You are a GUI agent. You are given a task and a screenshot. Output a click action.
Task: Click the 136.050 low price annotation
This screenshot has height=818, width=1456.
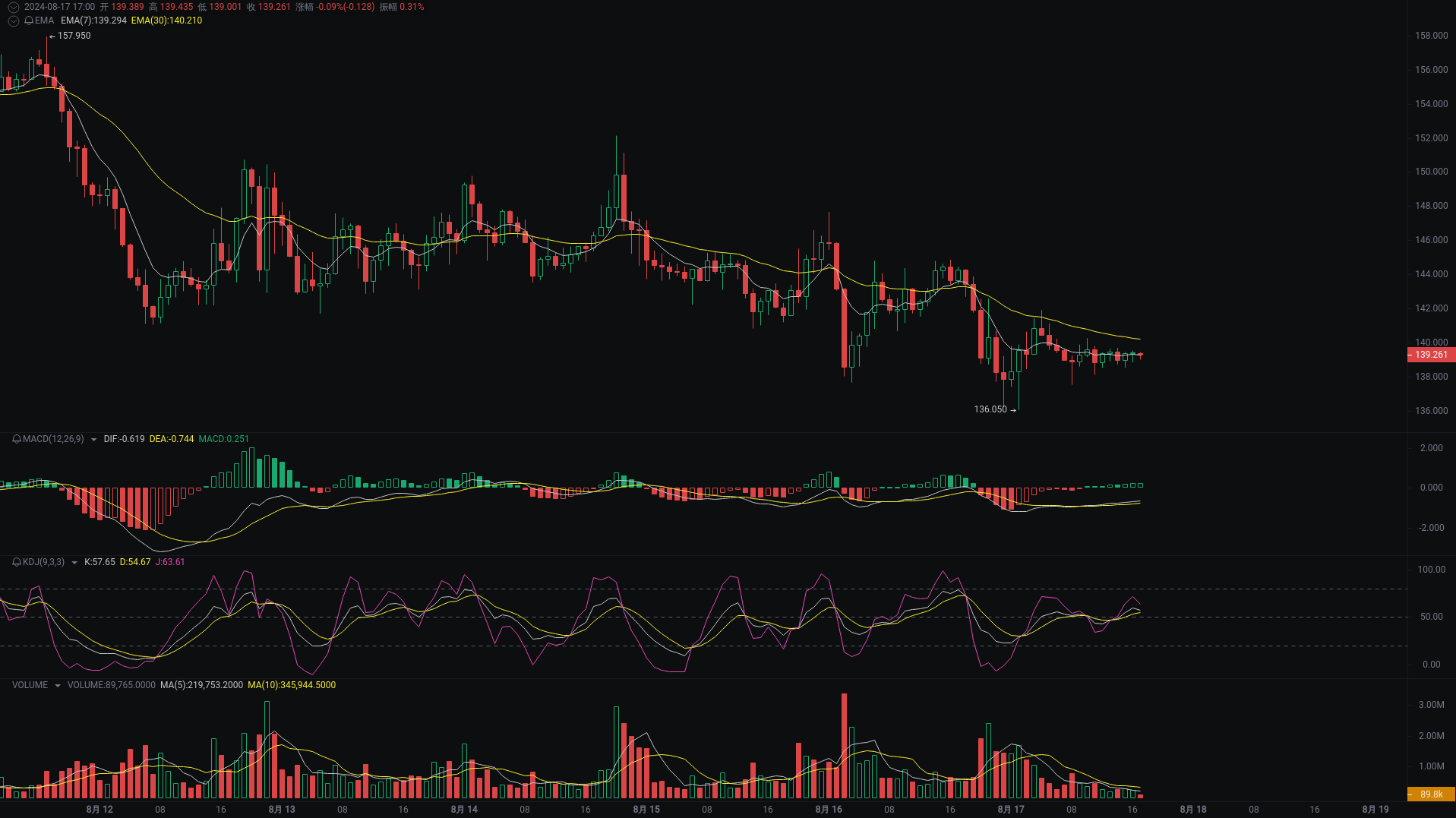tap(990, 409)
